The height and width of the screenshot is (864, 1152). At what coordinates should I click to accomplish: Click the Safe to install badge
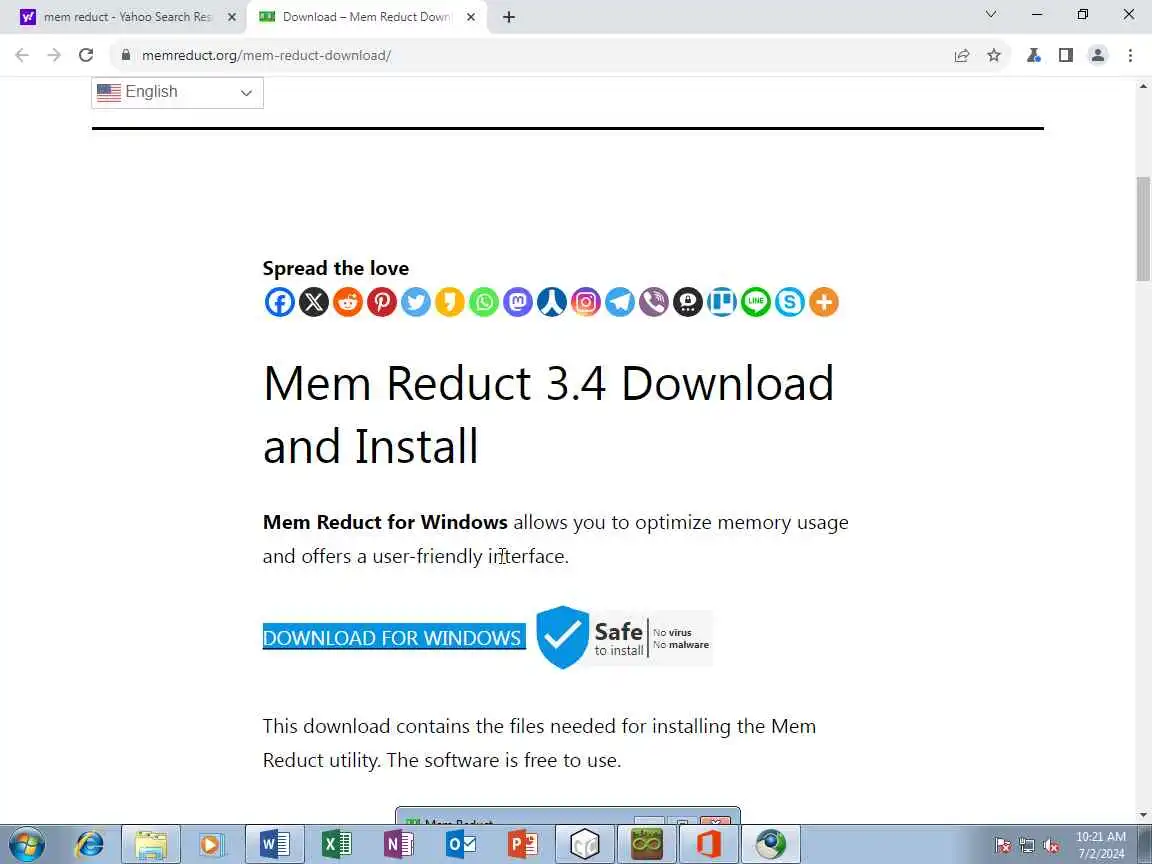tap(624, 637)
